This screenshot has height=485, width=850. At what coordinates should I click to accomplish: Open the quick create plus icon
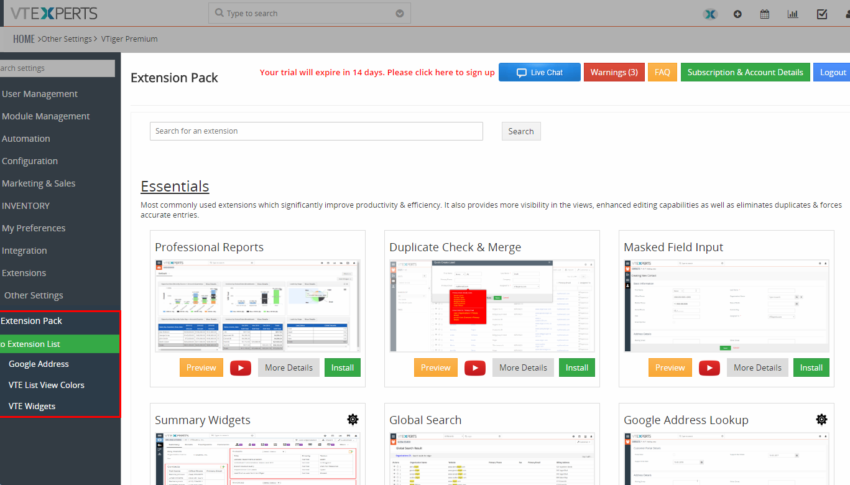tap(737, 14)
